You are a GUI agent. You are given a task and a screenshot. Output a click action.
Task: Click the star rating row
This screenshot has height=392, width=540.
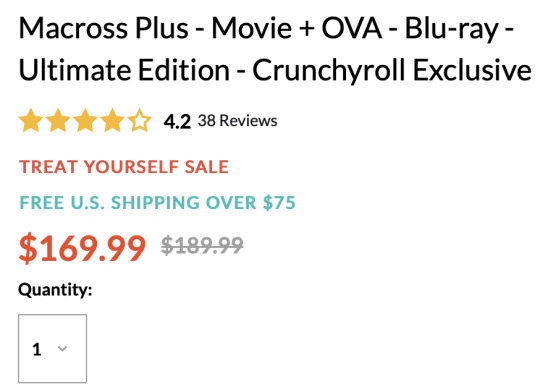click(85, 121)
